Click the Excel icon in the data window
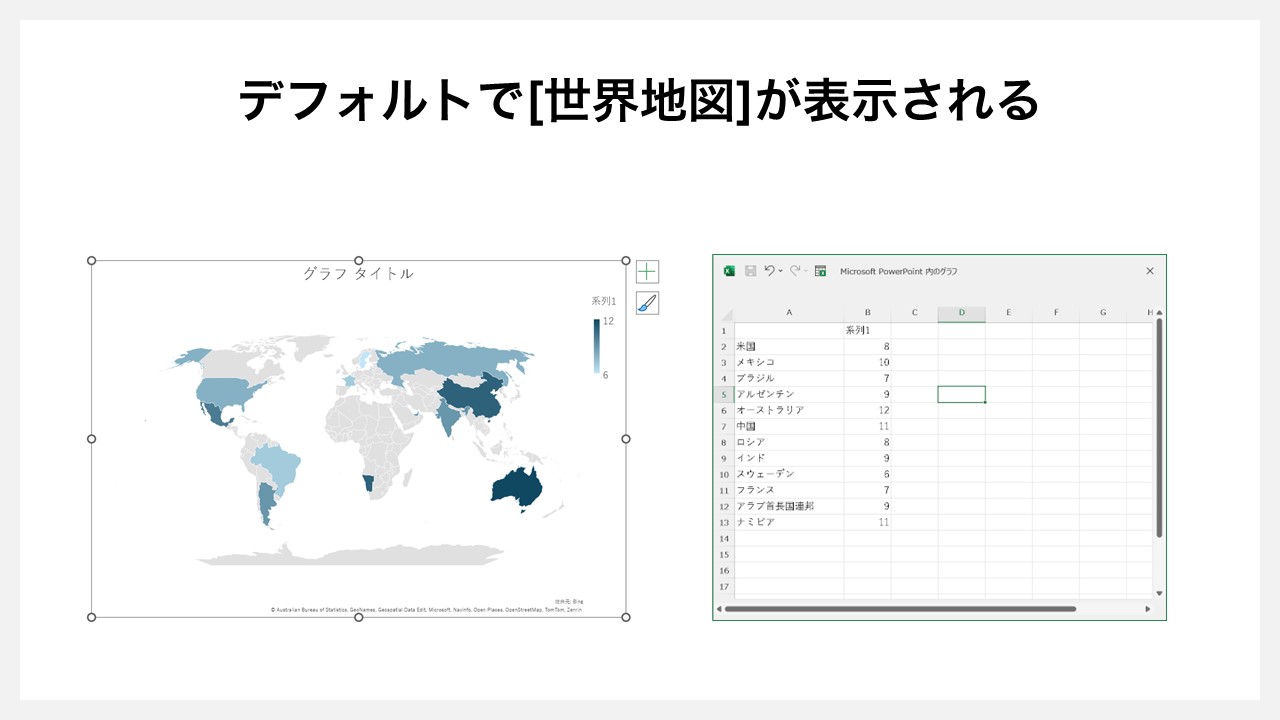Screen dimensions: 1280x720 point(729,271)
